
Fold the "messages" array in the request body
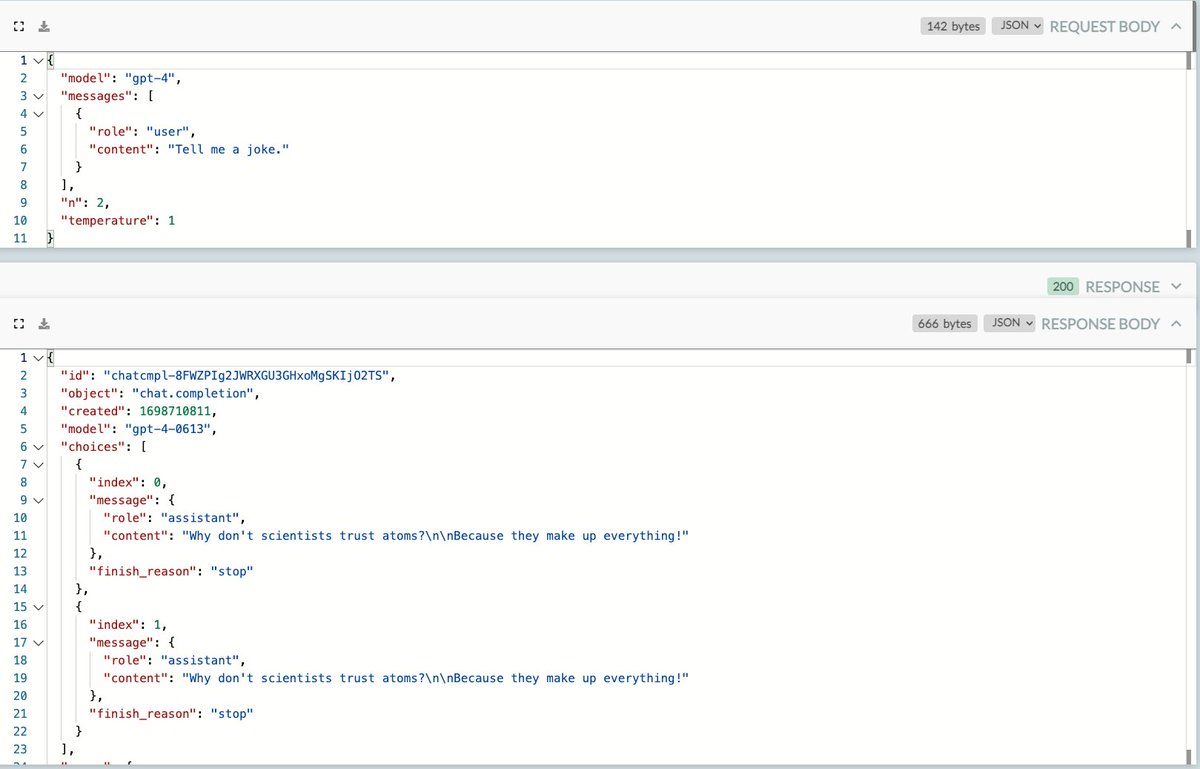click(x=38, y=97)
